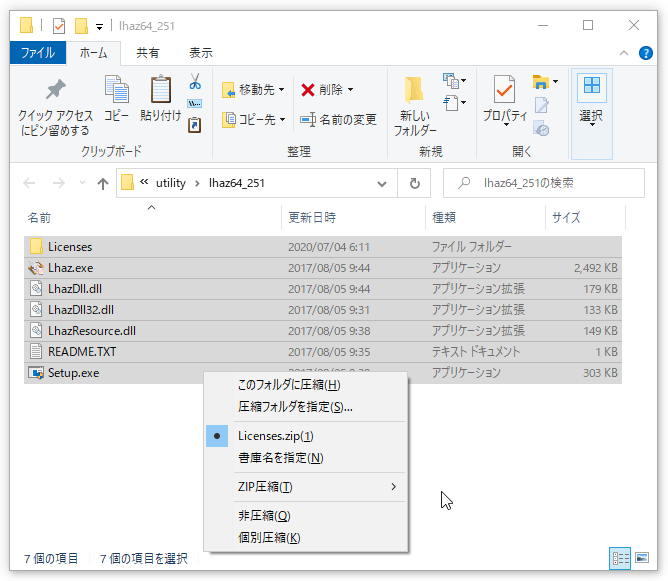
Task: Go up one folder level with the arrow
Action: coord(103,184)
